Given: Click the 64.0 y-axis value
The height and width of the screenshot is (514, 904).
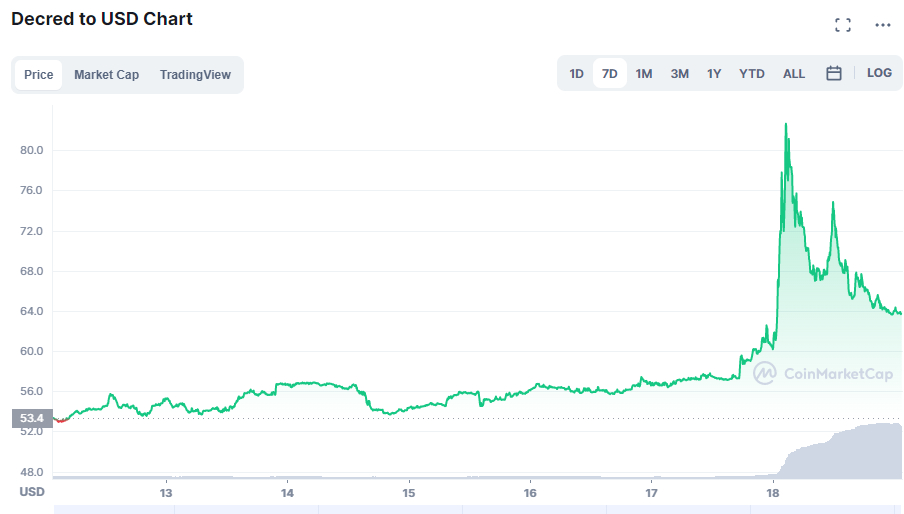Looking at the screenshot, I should (x=32, y=311).
